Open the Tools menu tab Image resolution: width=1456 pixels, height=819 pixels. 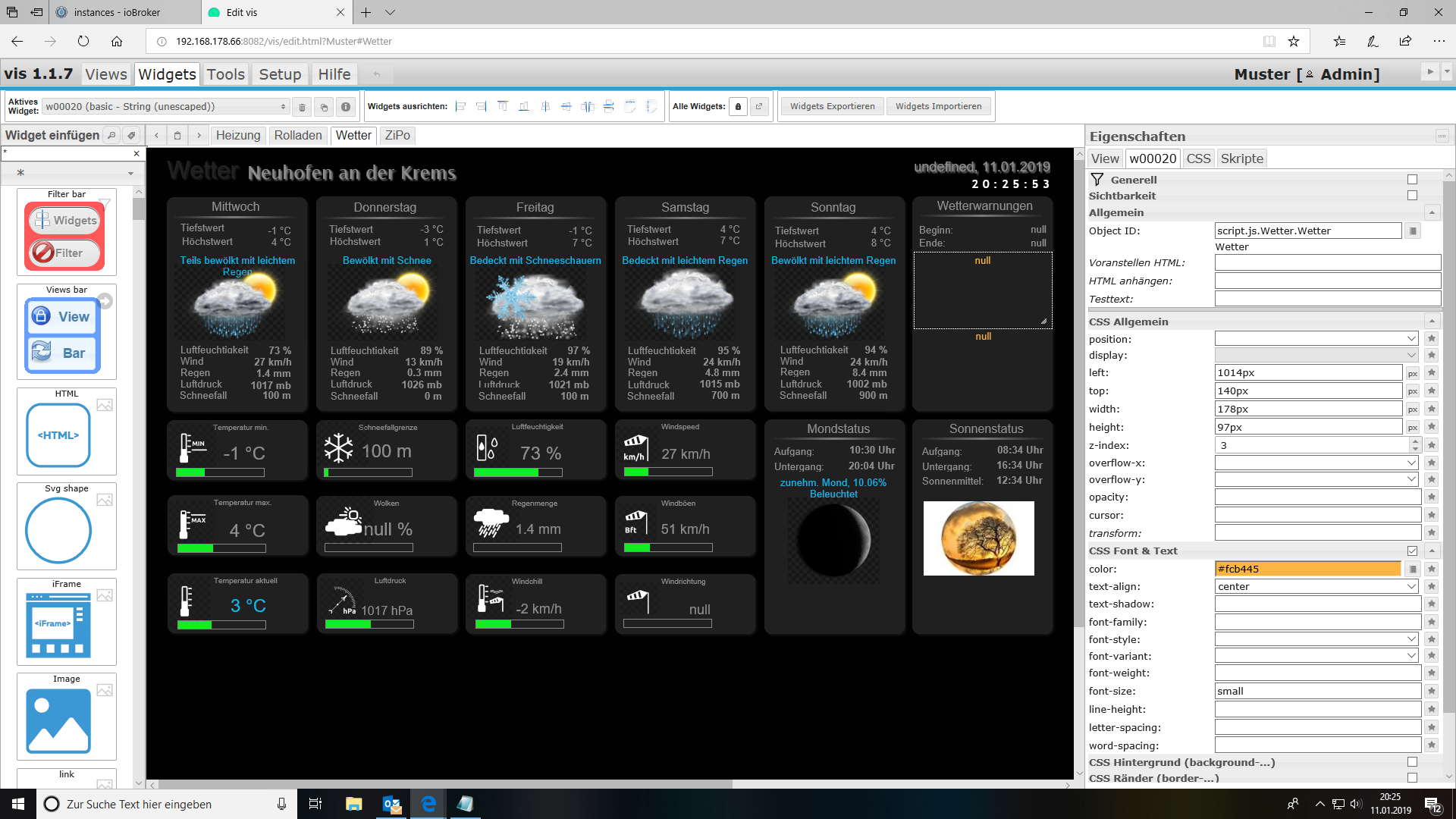226,74
